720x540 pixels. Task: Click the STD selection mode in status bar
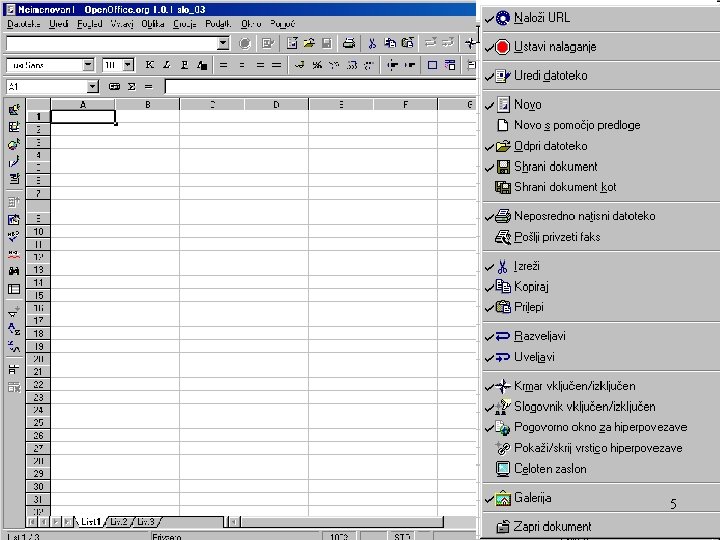coord(401,536)
